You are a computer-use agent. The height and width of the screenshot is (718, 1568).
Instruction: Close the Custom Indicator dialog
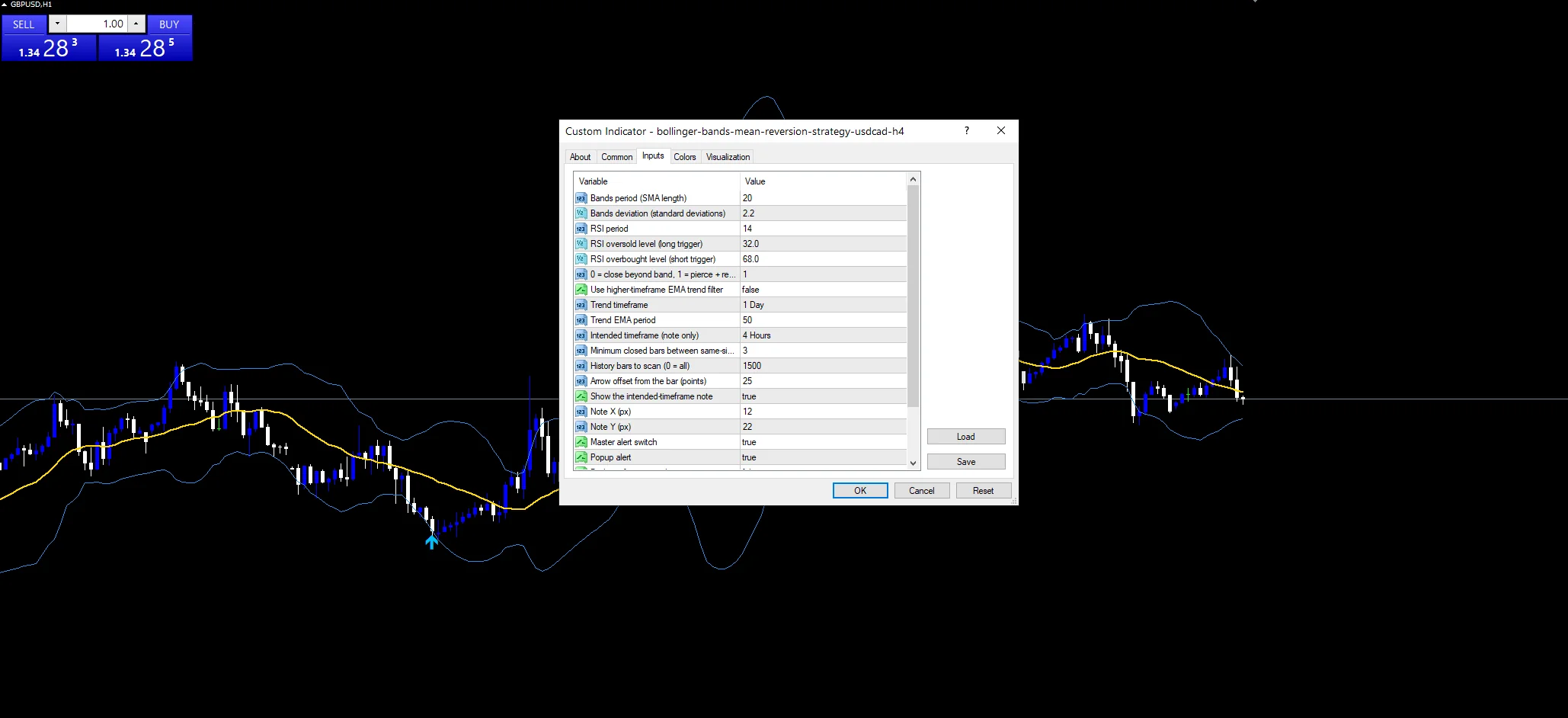[x=1001, y=131]
